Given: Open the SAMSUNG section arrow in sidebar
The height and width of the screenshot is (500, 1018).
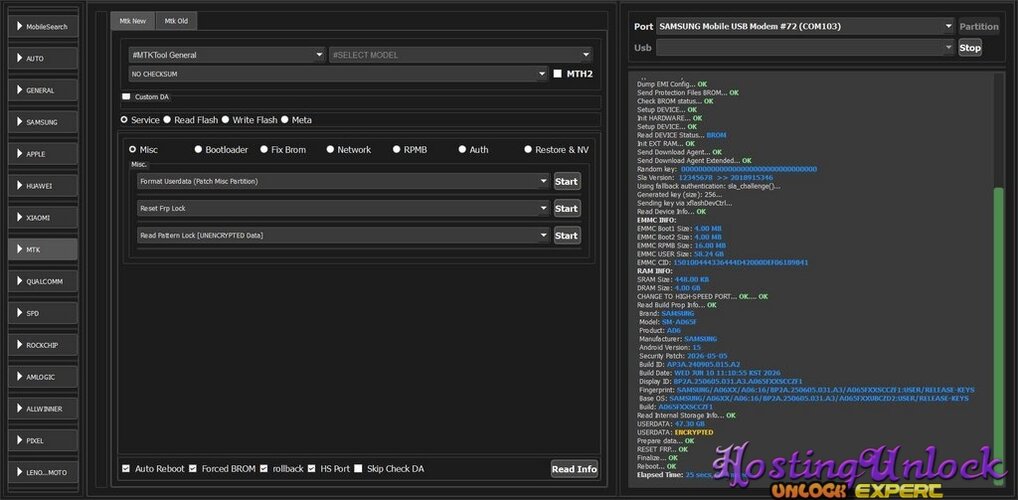Looking at the screenshot, I should [x=19, y=121].
